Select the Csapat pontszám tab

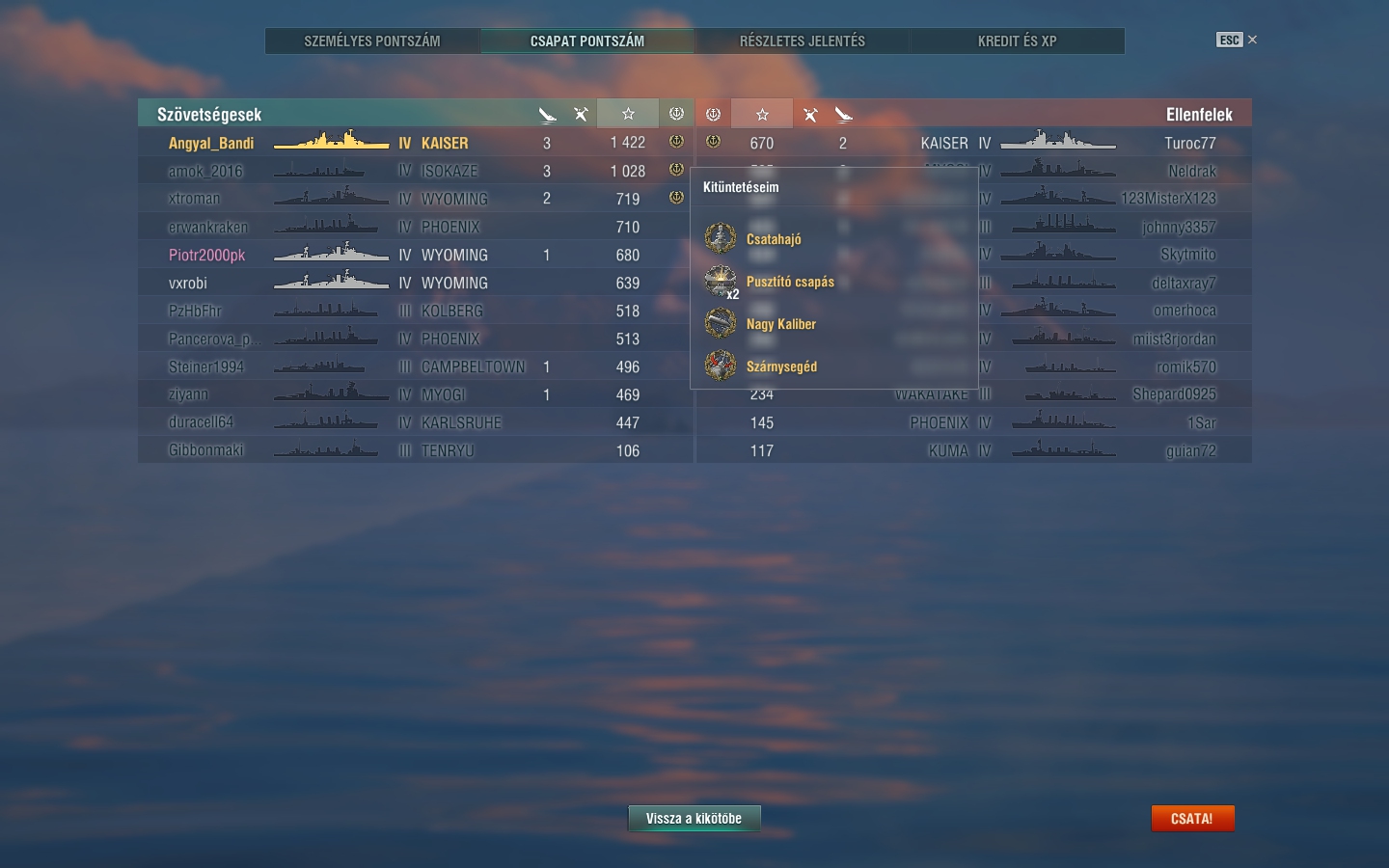click(587, 41)
